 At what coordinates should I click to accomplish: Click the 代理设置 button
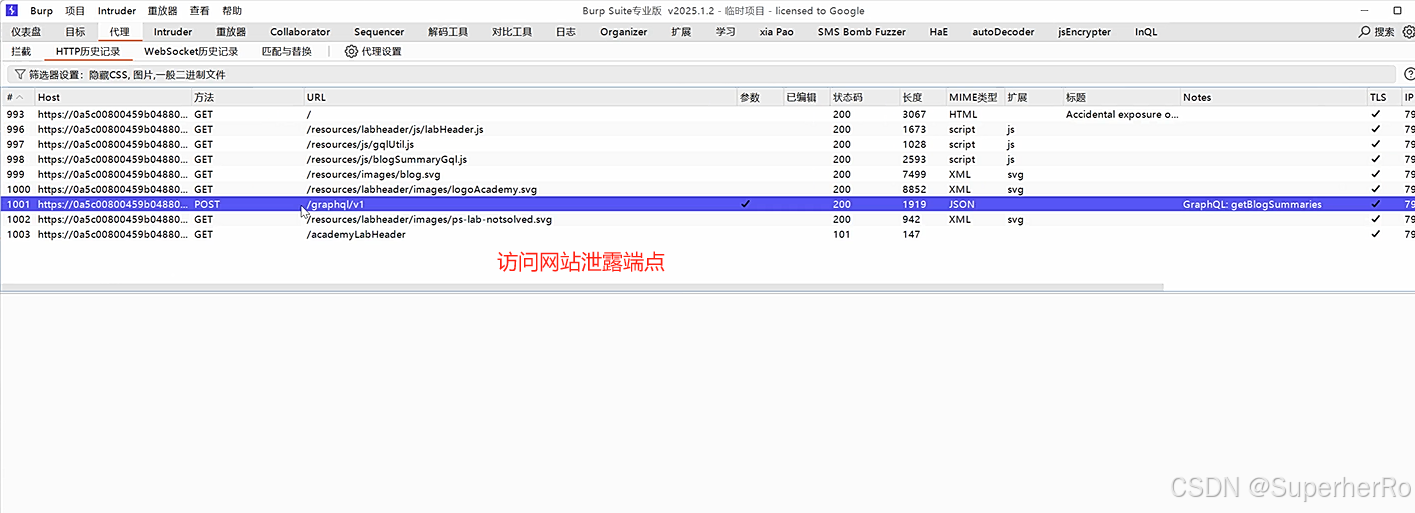click(373, 51)
